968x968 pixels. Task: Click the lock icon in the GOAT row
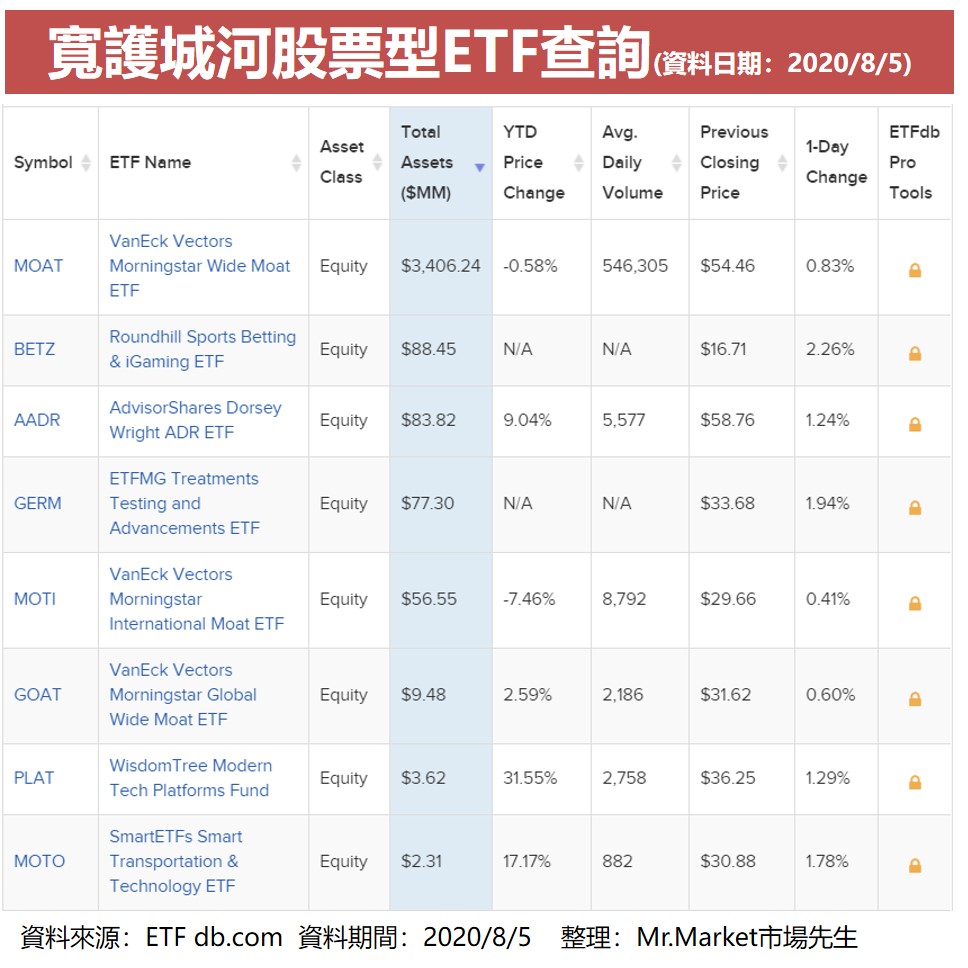tap(914, 699)
